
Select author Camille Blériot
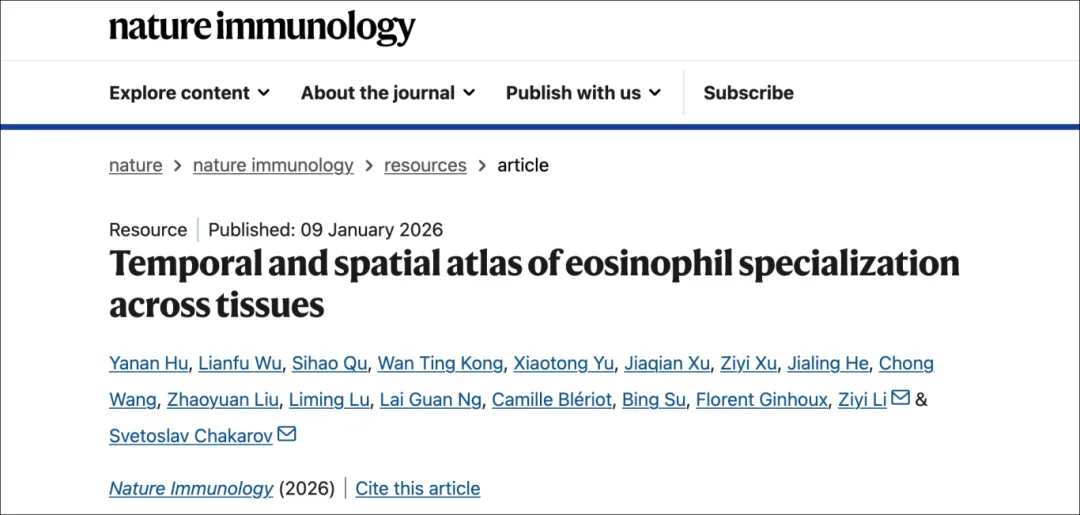[551, 400]
